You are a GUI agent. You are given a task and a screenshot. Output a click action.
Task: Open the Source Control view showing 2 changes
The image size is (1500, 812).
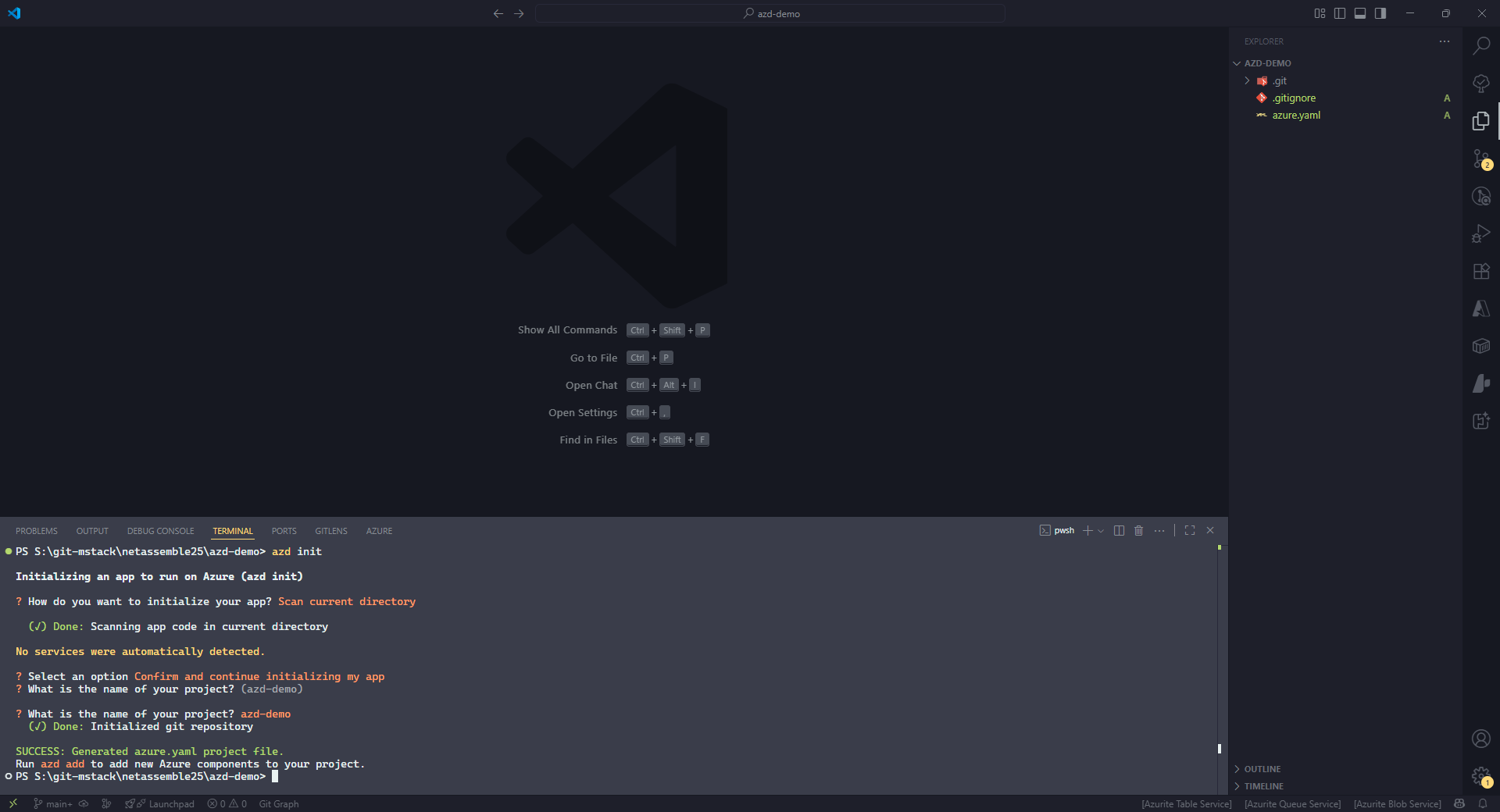click(1481, 158)
